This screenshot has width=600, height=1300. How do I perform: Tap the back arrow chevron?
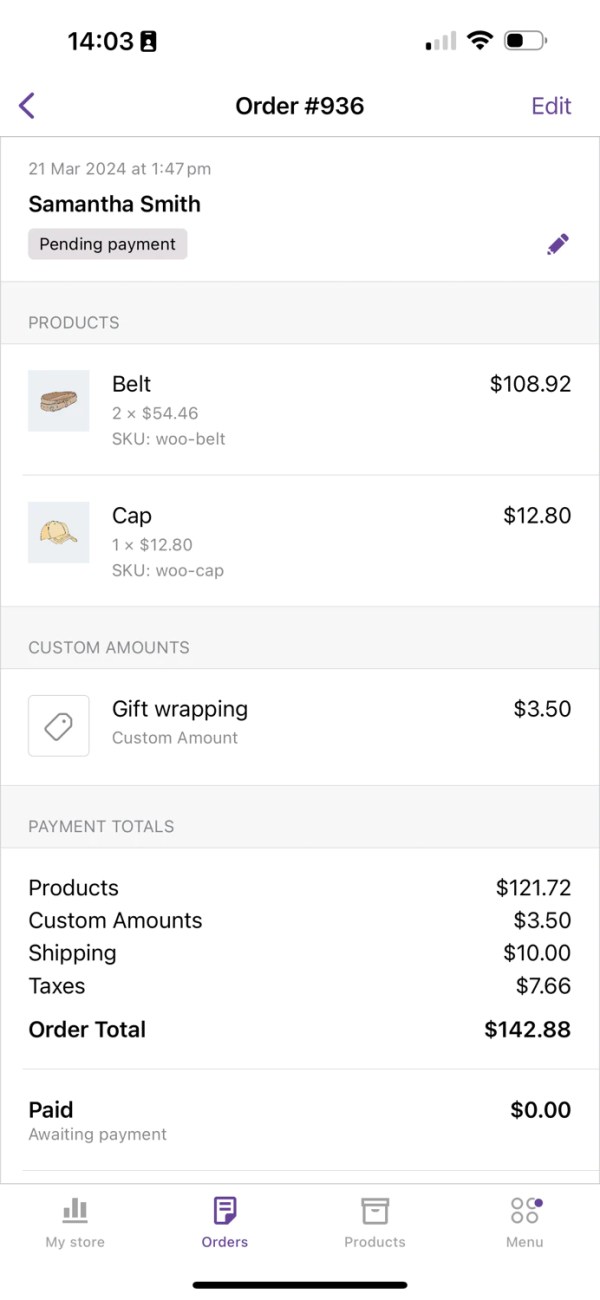click(27, 105)
